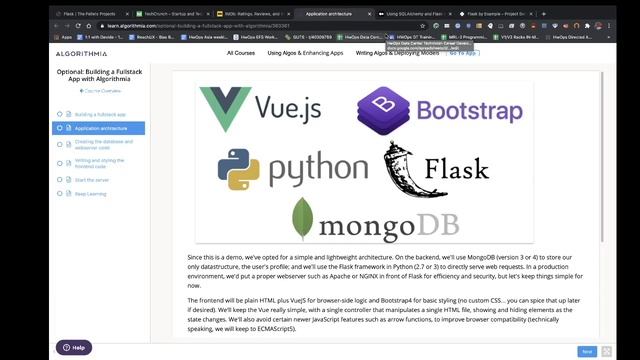Open All Courses menu item
Screen dimensions: 640x360
241,53
